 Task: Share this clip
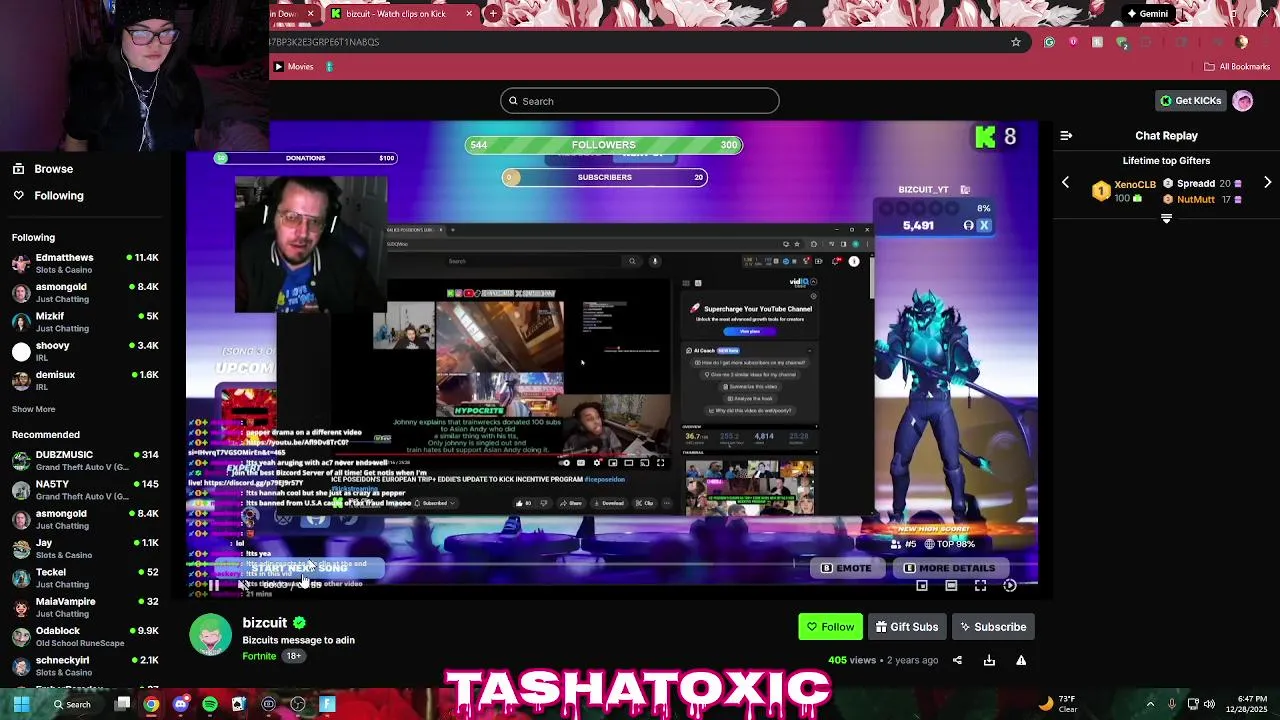pyautogui.click(x=957, y=660)
